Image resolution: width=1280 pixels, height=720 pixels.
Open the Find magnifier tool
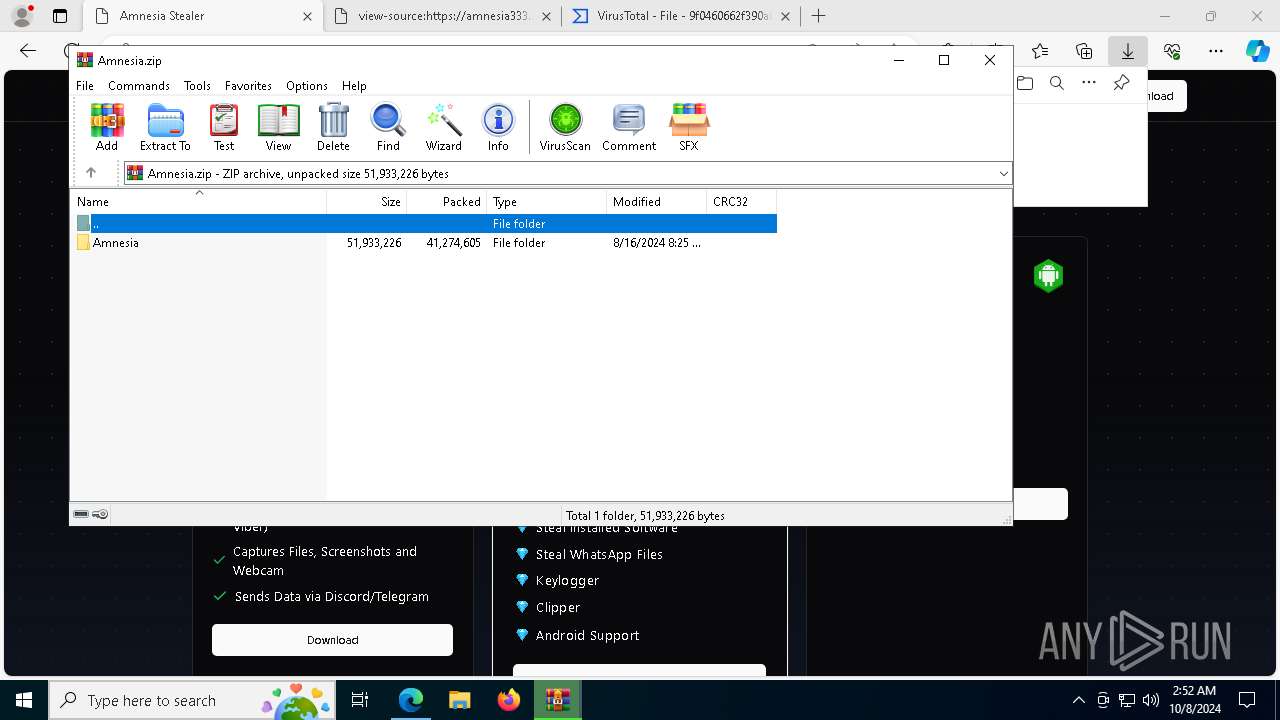tap(388, 127)
